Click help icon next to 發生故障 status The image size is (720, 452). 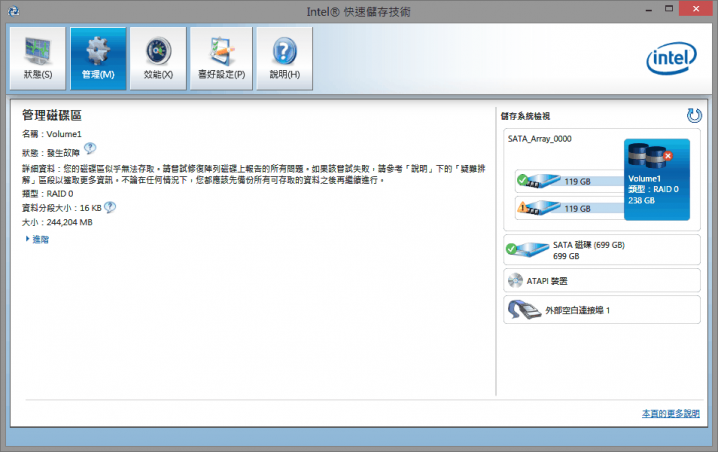[x=90, y=148]
